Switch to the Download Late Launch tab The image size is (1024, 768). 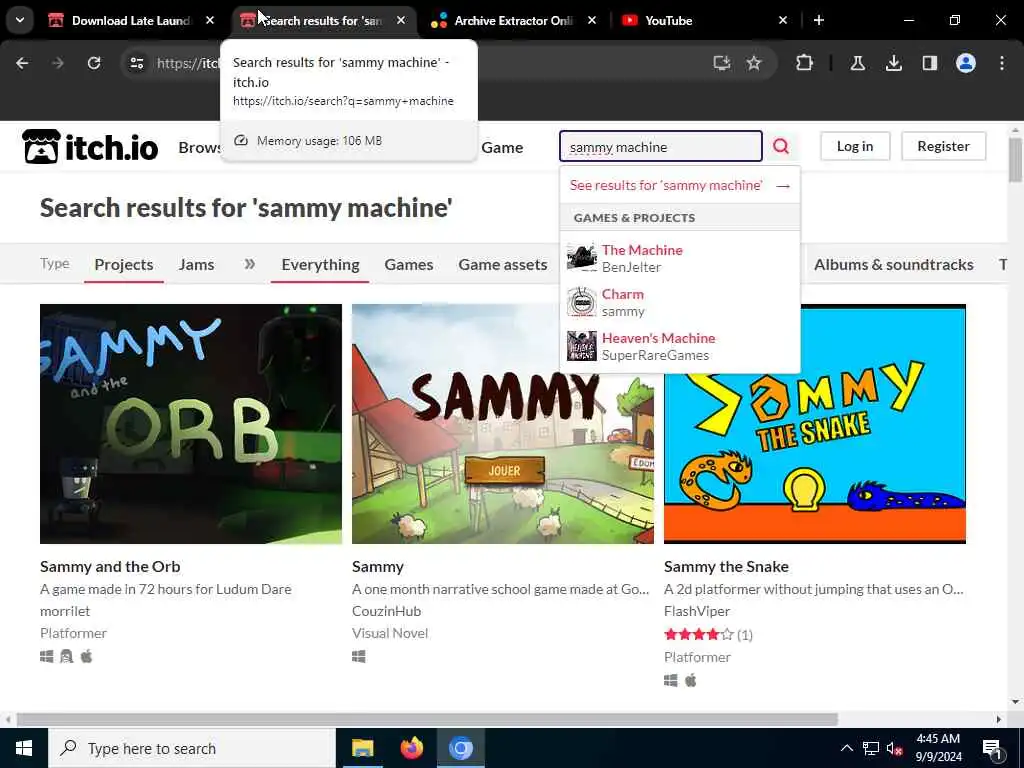[x=131, y=20]
